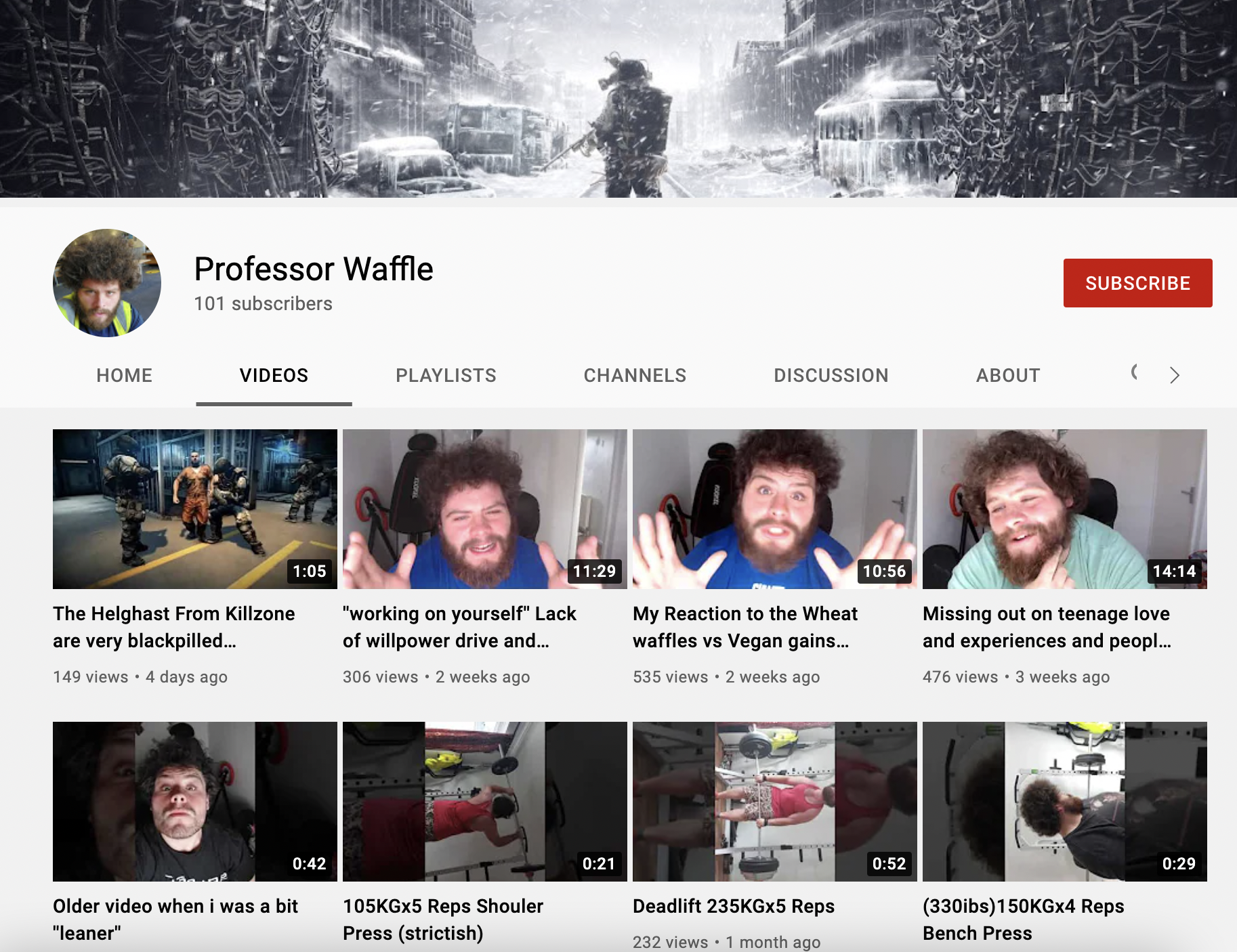Image resolution: width=1237 pixels, height=952 pixels.
Task: Open title "Missing out on teenage love"
Action: tap(1047, 627)
